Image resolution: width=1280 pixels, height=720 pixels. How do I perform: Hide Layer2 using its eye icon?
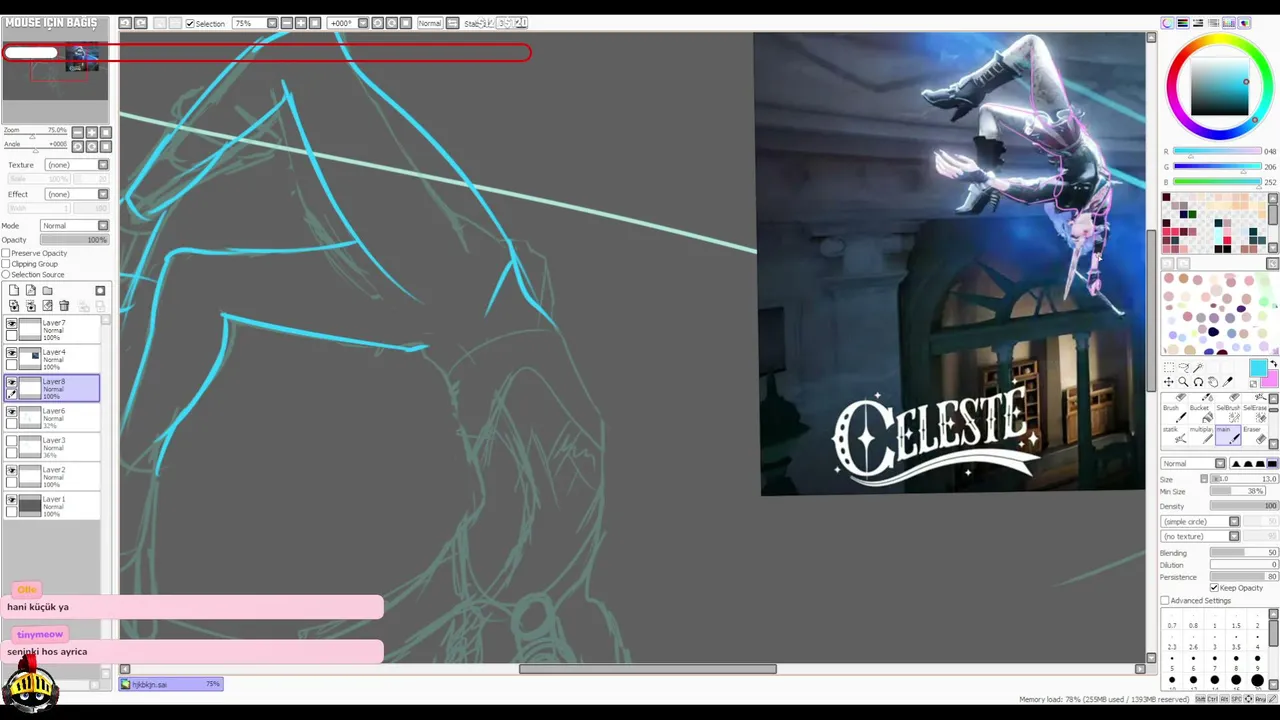(x=11, y=470)
